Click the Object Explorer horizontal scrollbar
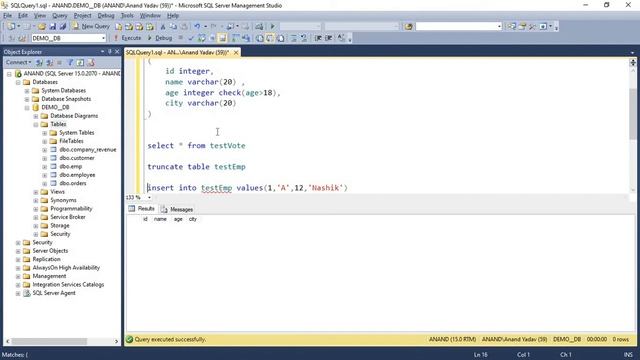The width and height of the screenshot is (640, 360). click(49, 341)
